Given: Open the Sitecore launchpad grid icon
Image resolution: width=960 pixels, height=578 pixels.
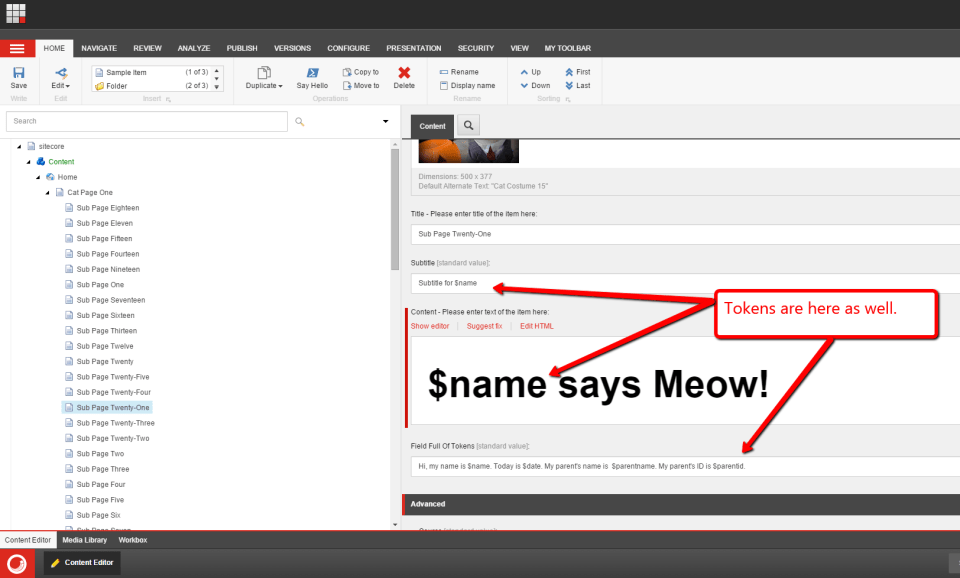Looking at the screenshot, I should coord(16,14).
